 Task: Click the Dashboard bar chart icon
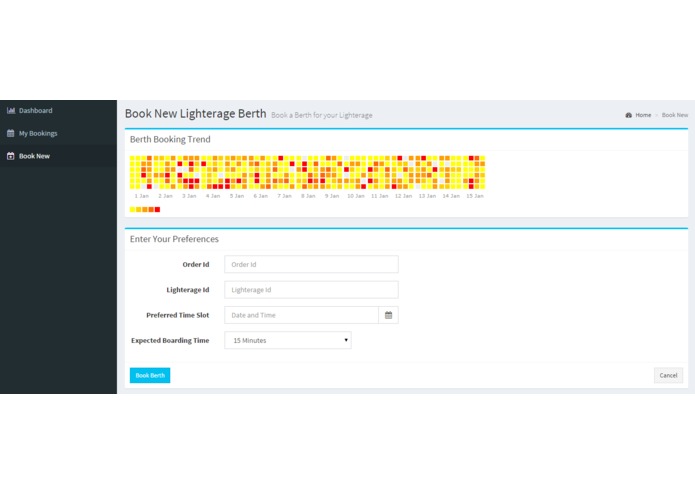click(11, 110)
